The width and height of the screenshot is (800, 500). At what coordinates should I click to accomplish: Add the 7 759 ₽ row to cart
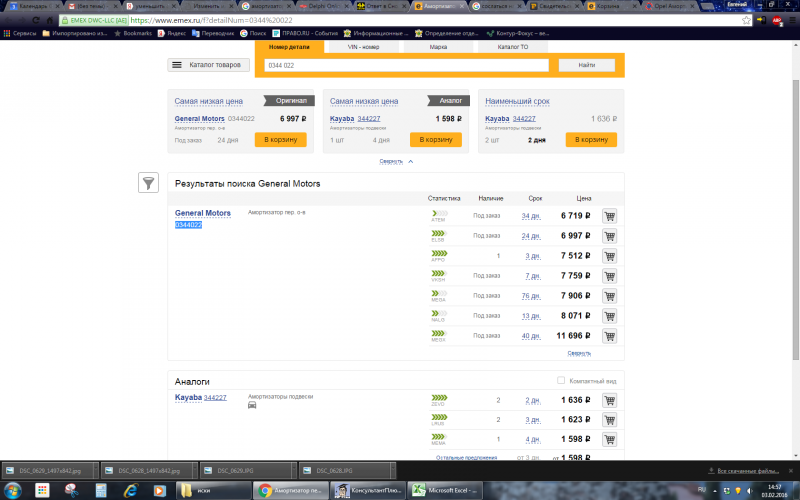pos(609,276)
